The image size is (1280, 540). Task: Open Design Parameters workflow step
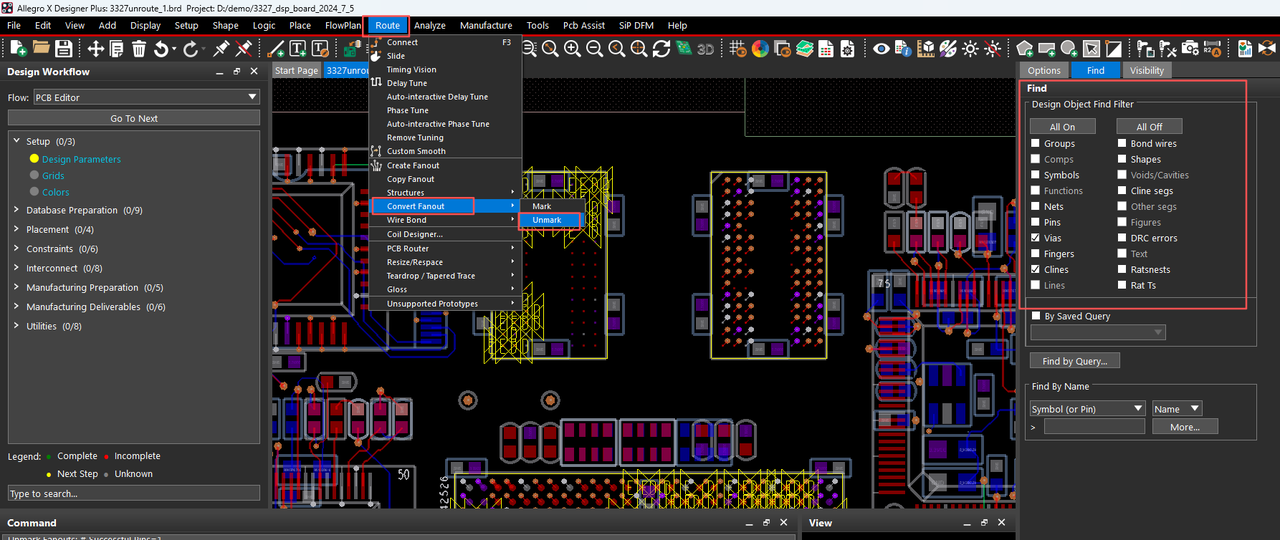coord(81,159)
